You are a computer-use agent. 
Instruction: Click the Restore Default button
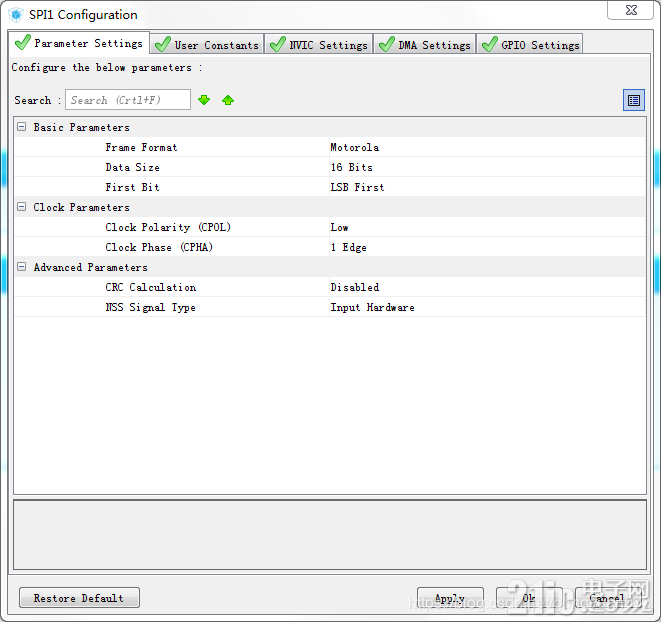point(79,598)
